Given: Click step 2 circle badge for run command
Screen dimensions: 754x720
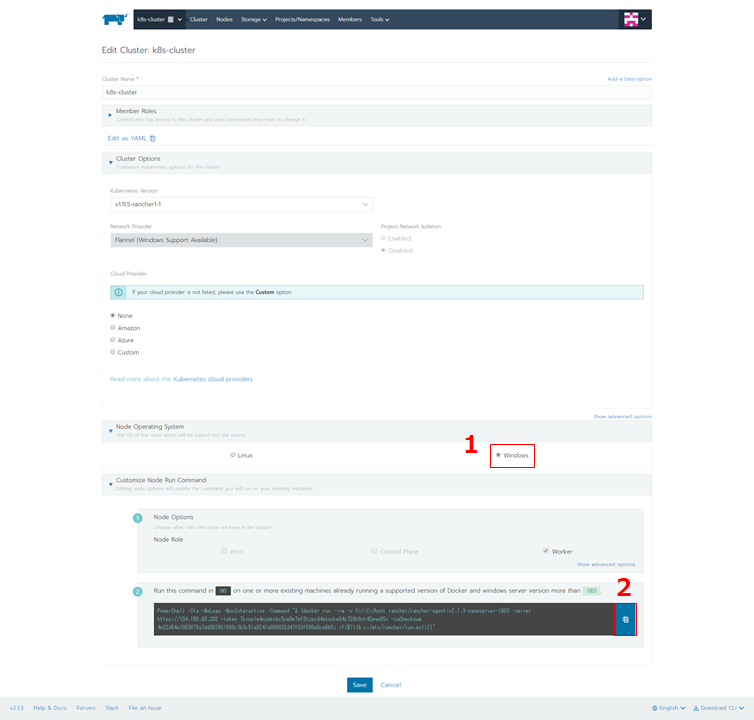Looking at the screenshot, I should [138, 592].
